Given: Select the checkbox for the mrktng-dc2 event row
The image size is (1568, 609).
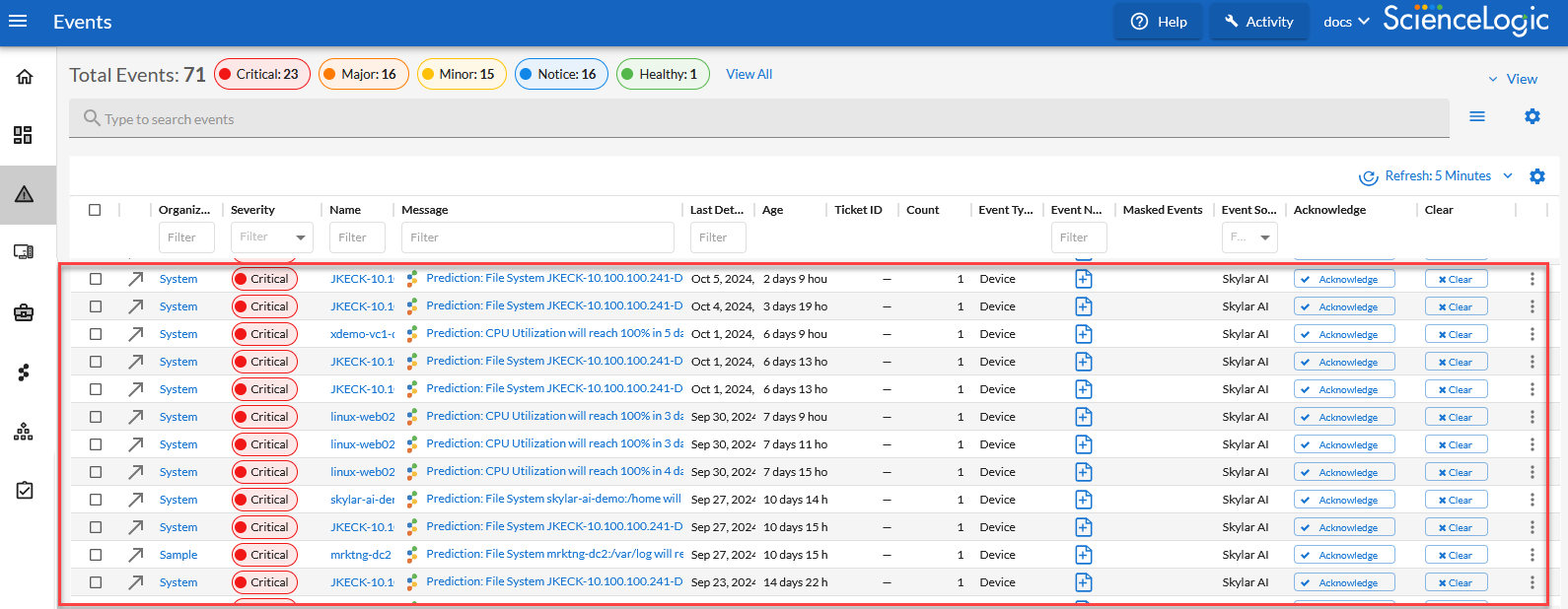Looking at the screenshot, I should [x=96, y=555].
